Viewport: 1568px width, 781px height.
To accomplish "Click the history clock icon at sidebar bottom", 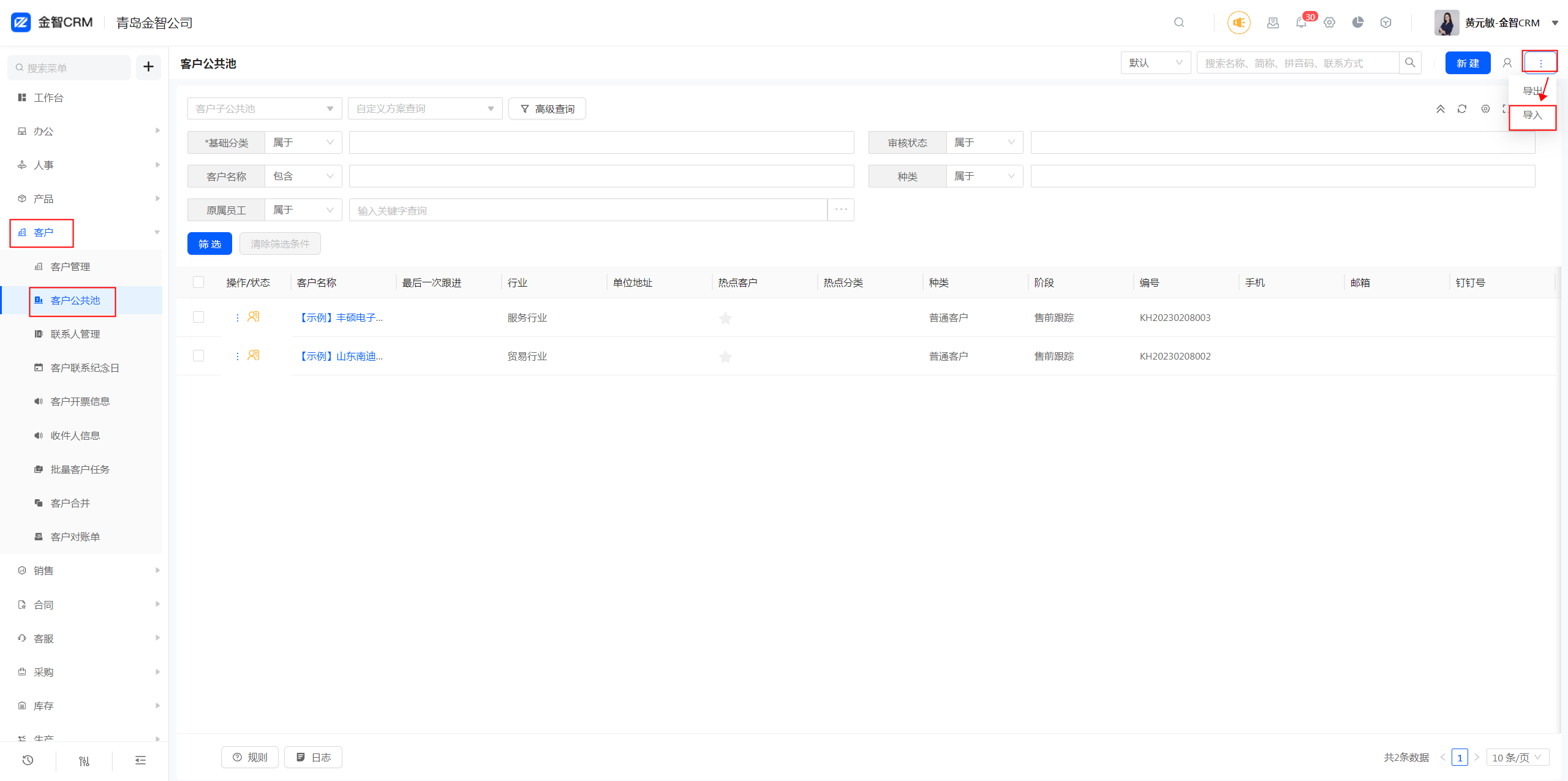I will point(28,760).
